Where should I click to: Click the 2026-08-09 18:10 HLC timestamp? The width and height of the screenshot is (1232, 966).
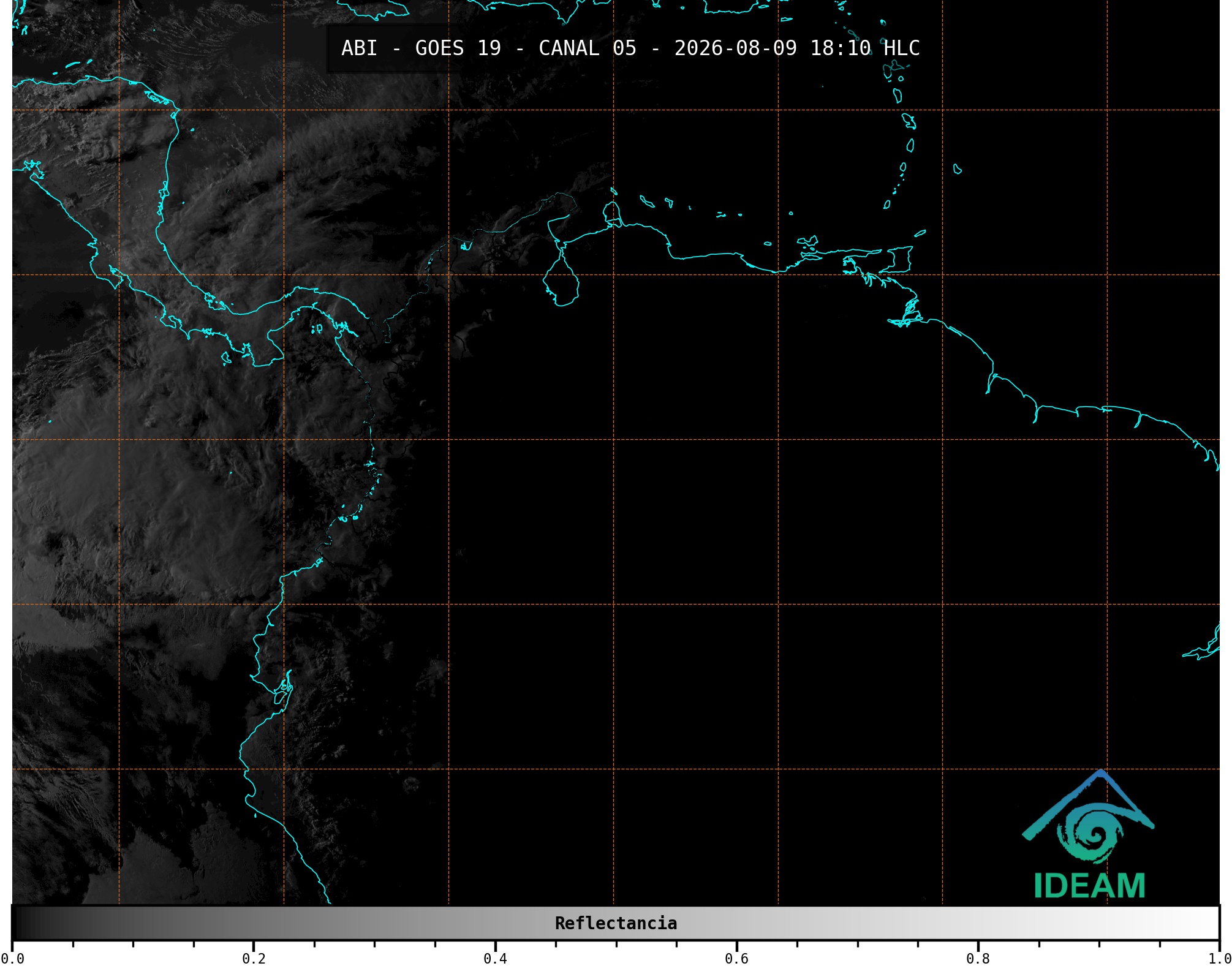point(797,48)
